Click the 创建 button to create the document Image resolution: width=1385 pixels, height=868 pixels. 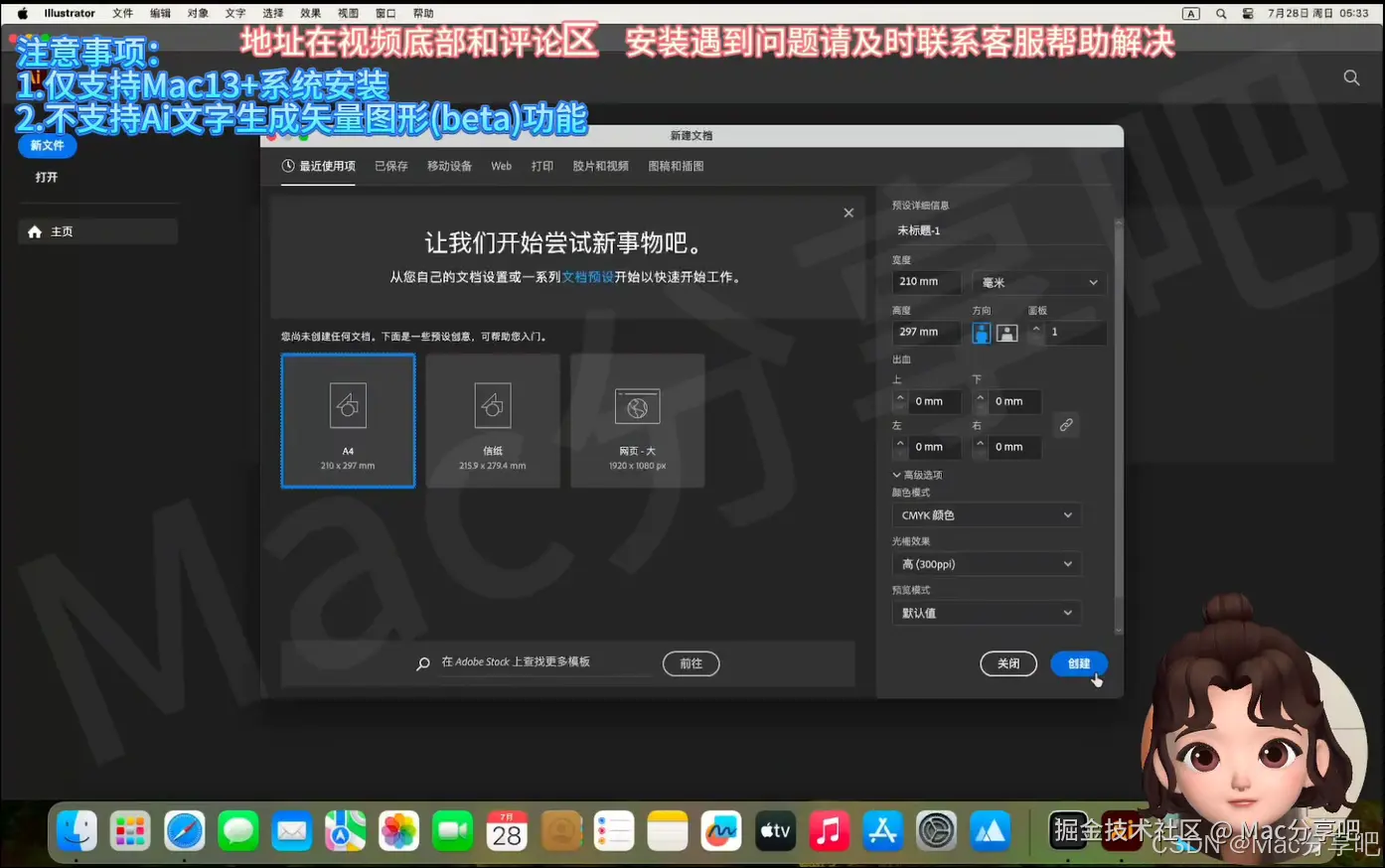[x=1079, y=663]
